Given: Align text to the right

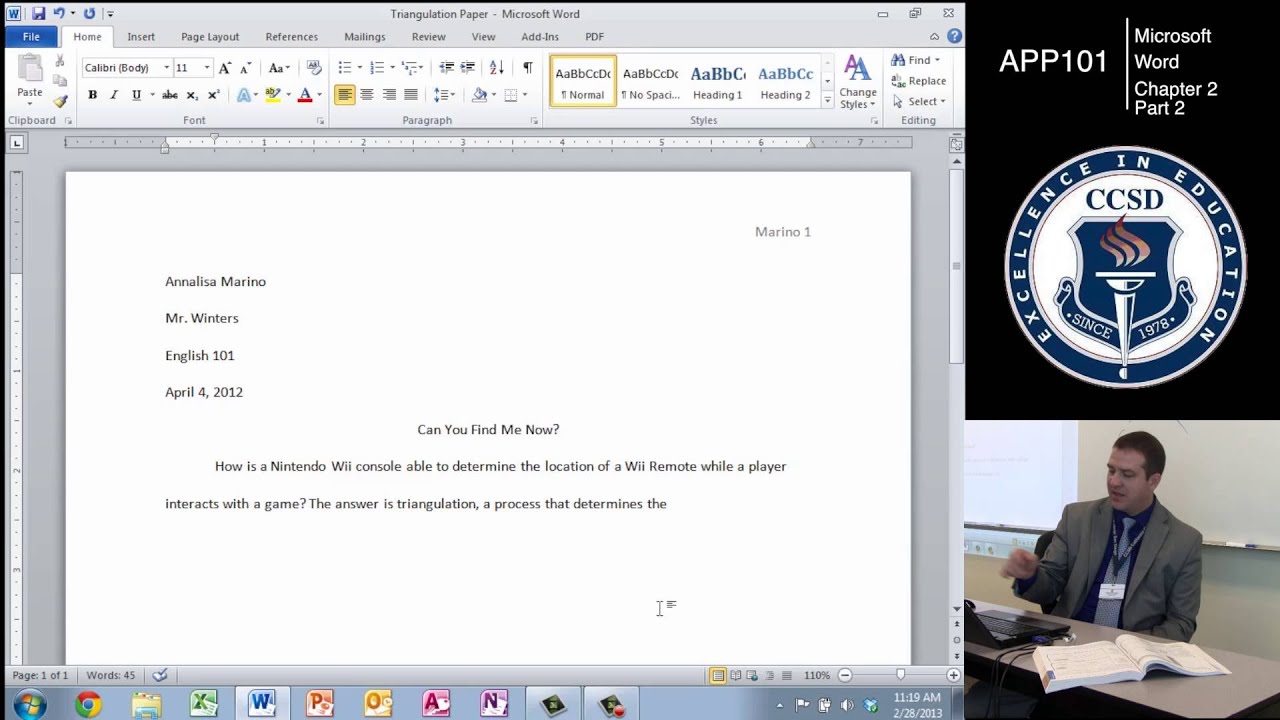Looking at the screenshot, I should [389, 95].
